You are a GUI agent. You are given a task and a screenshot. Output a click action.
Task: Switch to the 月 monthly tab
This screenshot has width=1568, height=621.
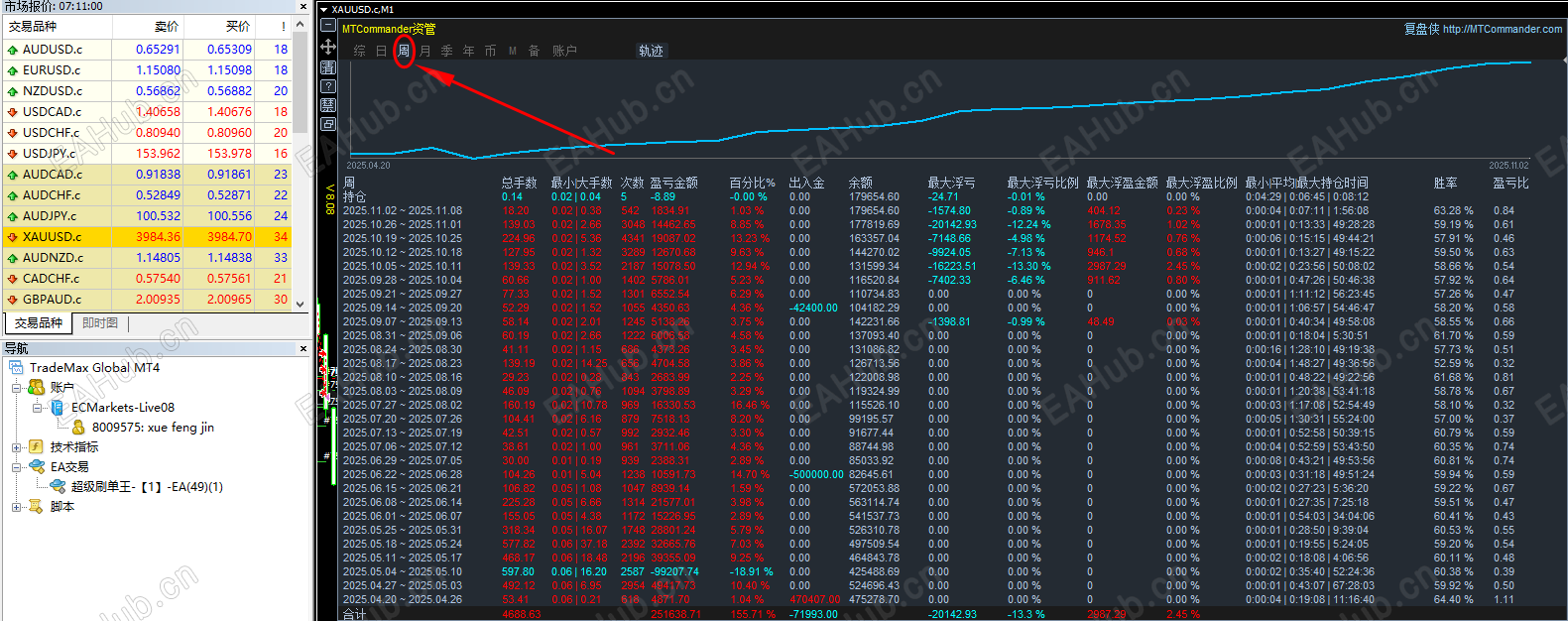pyautogui.click(x=425, y=51)
